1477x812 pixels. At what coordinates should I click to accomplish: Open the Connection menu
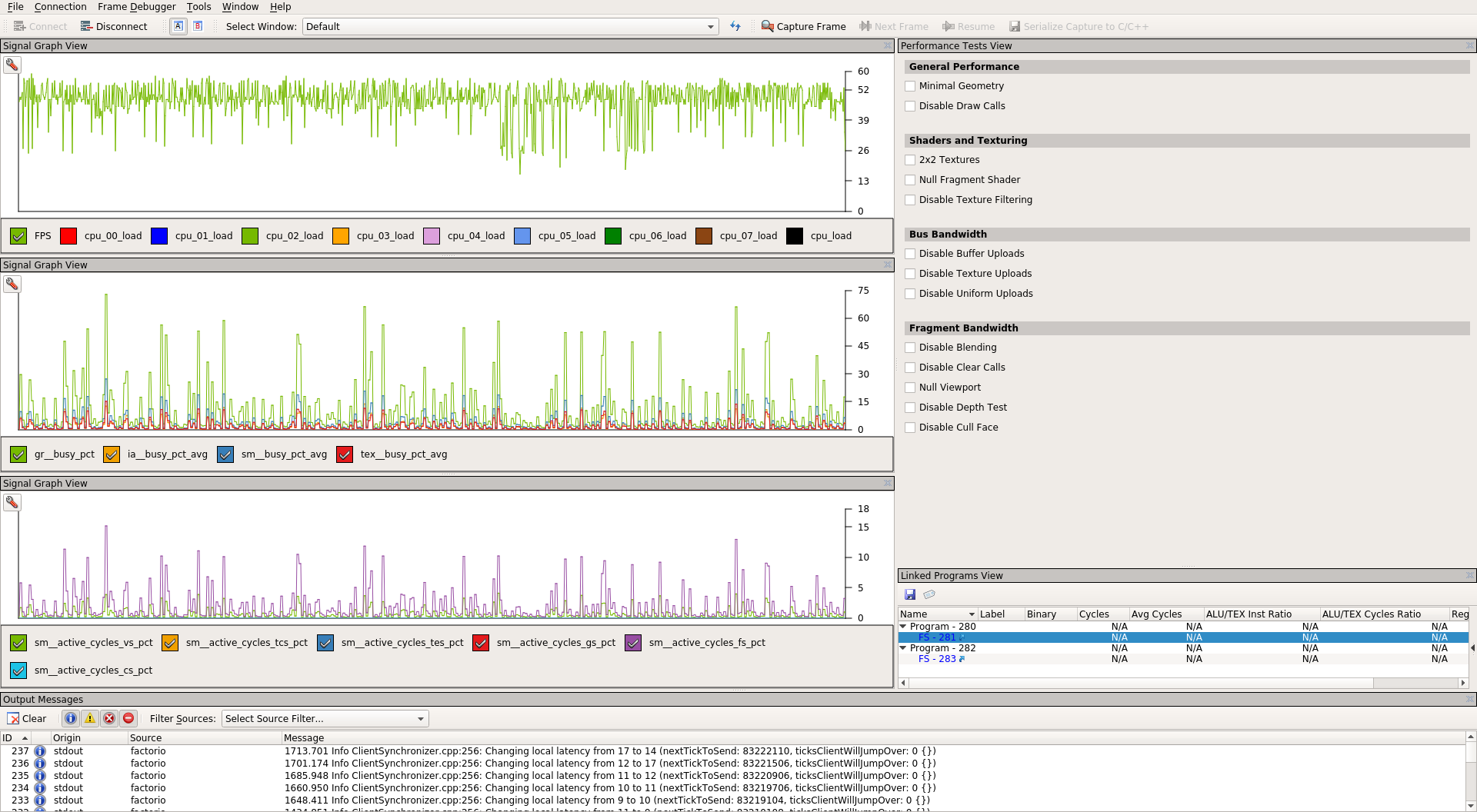[x=60, y=6]
